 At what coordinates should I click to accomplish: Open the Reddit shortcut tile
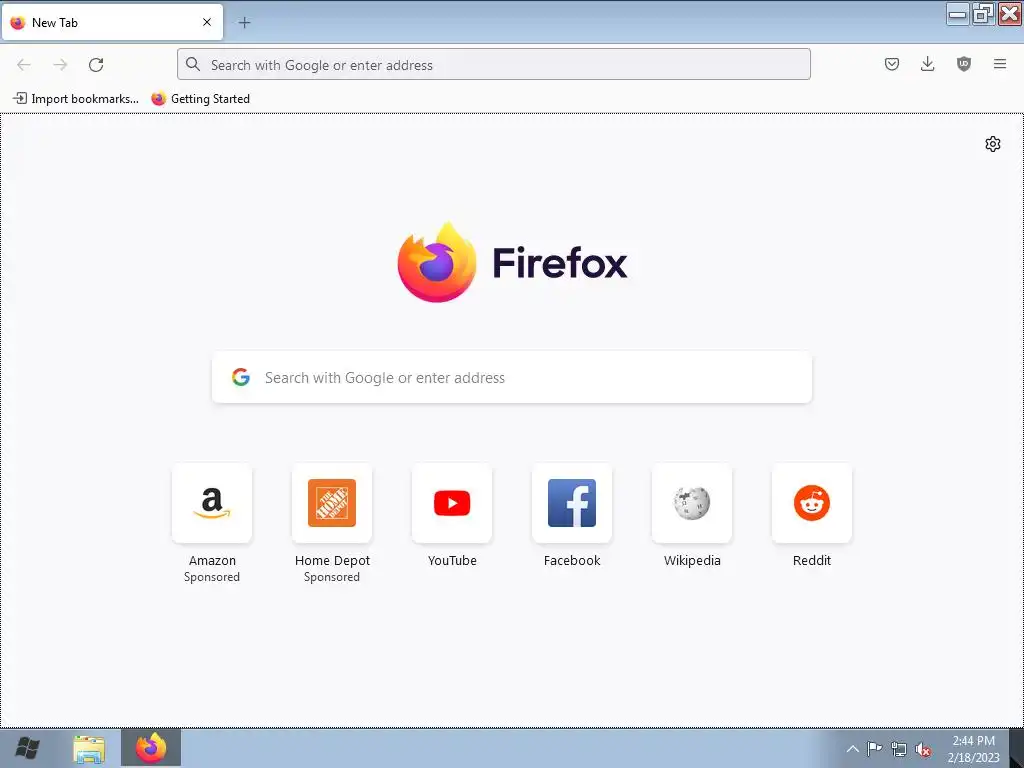[x=812, y=503]
